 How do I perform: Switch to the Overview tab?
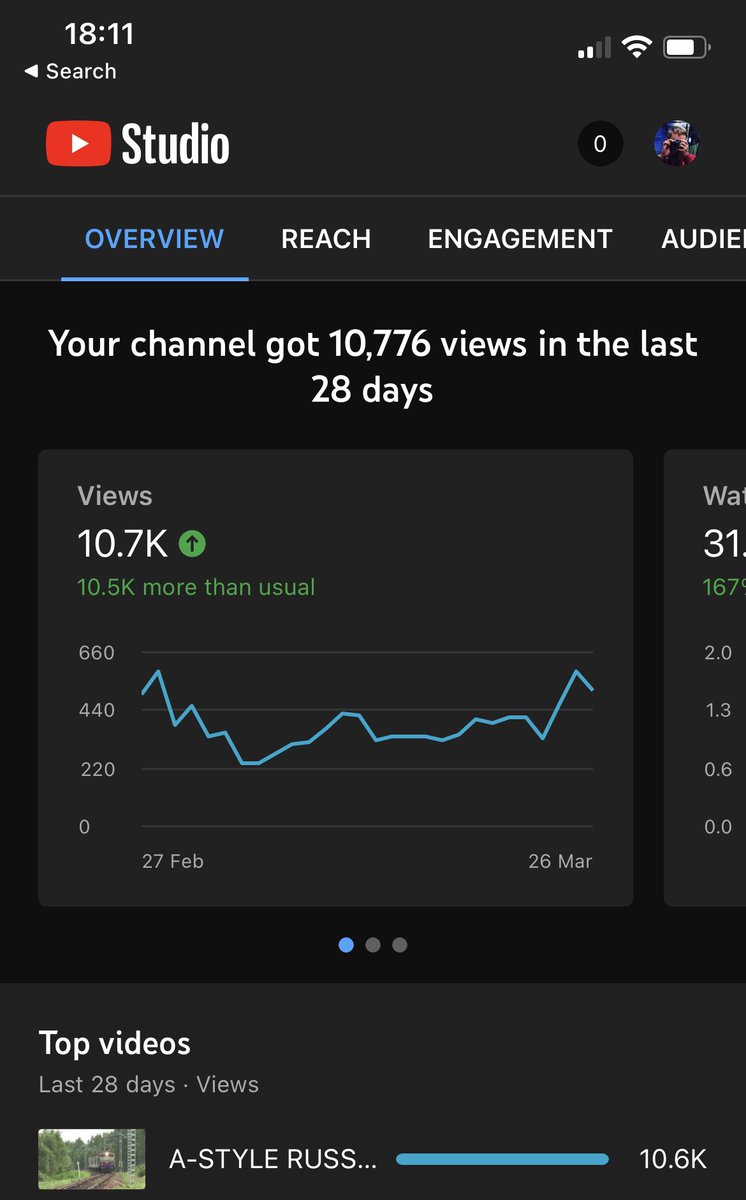point(154,239)
